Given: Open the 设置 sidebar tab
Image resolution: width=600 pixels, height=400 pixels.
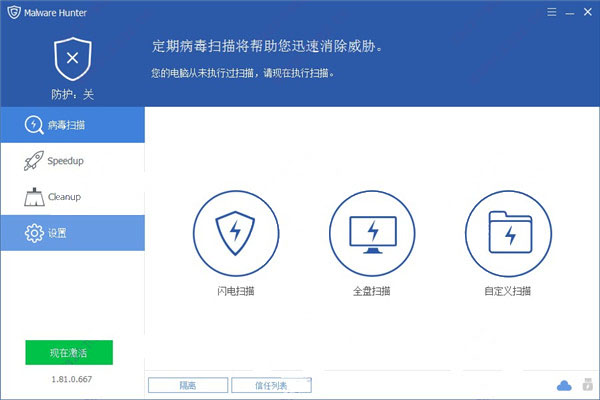Looking at the screenshot, I should (73, 233).
